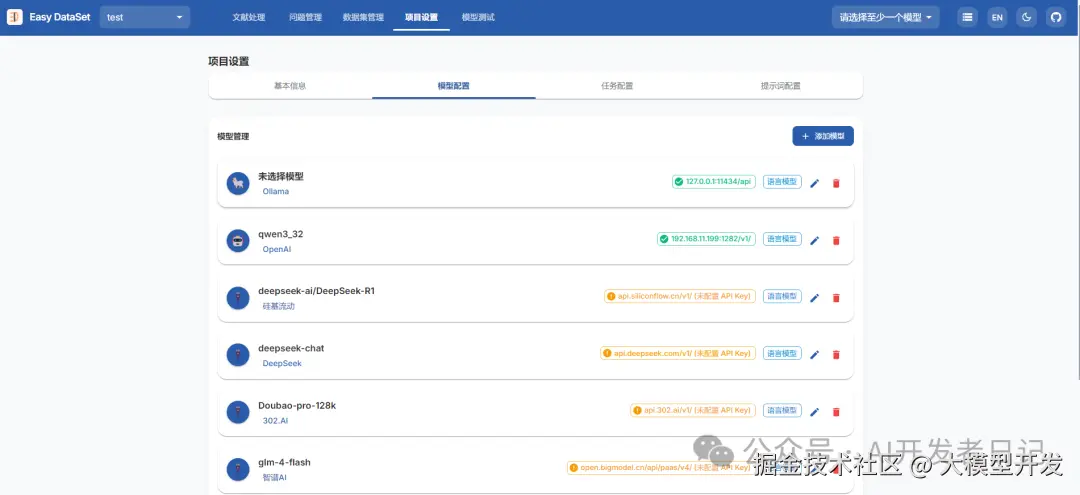Open the 问题管理 menu
Image resolution: width=1080 pixels, height=495 pixels.
305,17
